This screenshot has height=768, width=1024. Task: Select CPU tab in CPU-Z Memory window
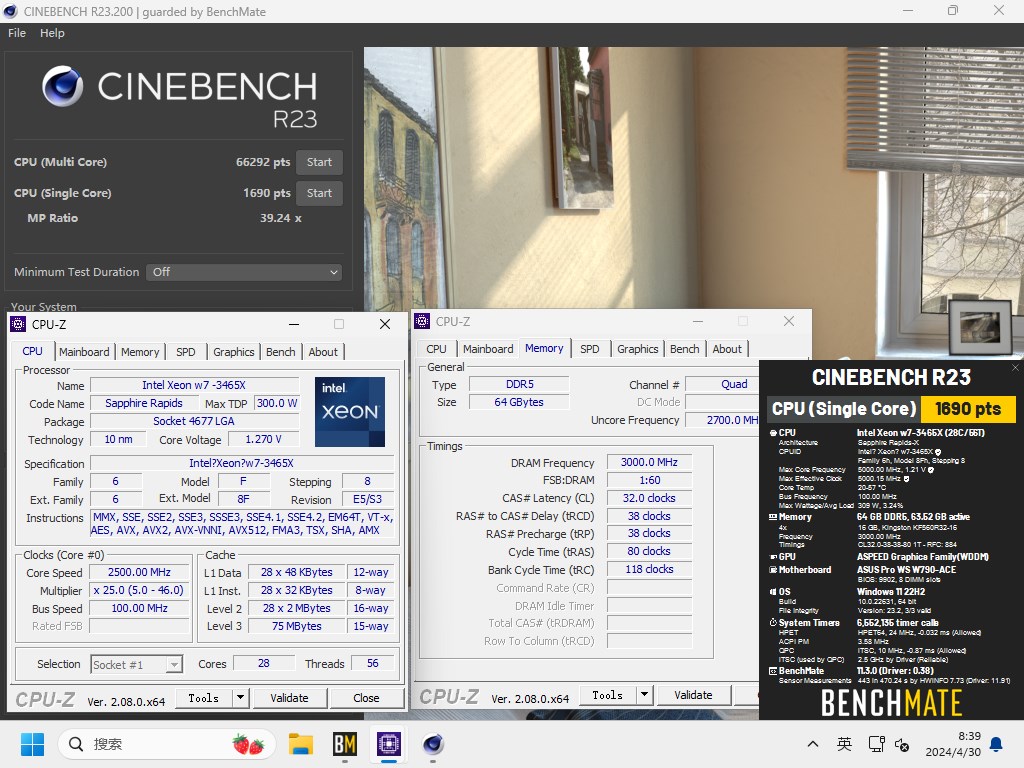click(436, 349)
